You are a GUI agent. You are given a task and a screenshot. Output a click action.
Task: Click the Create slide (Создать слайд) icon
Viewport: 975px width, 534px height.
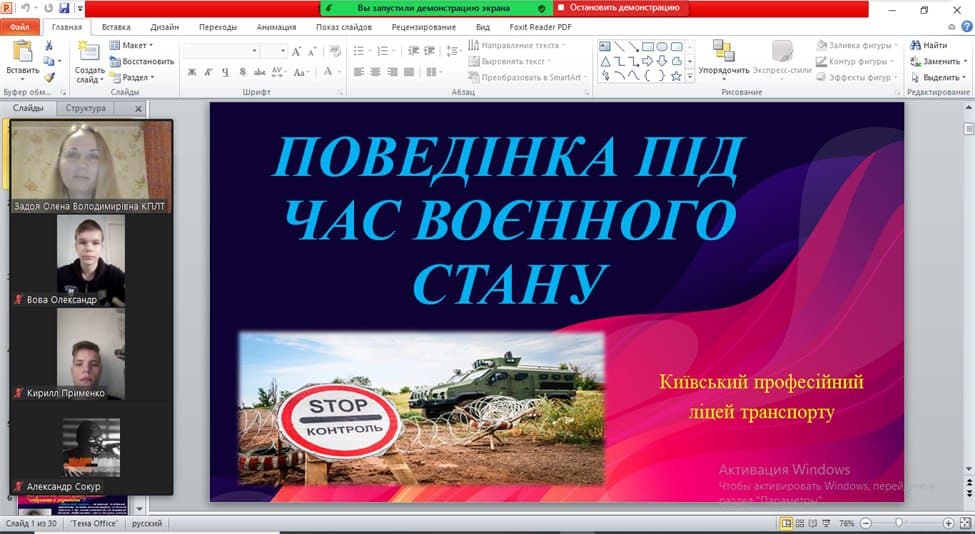point(89,52)
